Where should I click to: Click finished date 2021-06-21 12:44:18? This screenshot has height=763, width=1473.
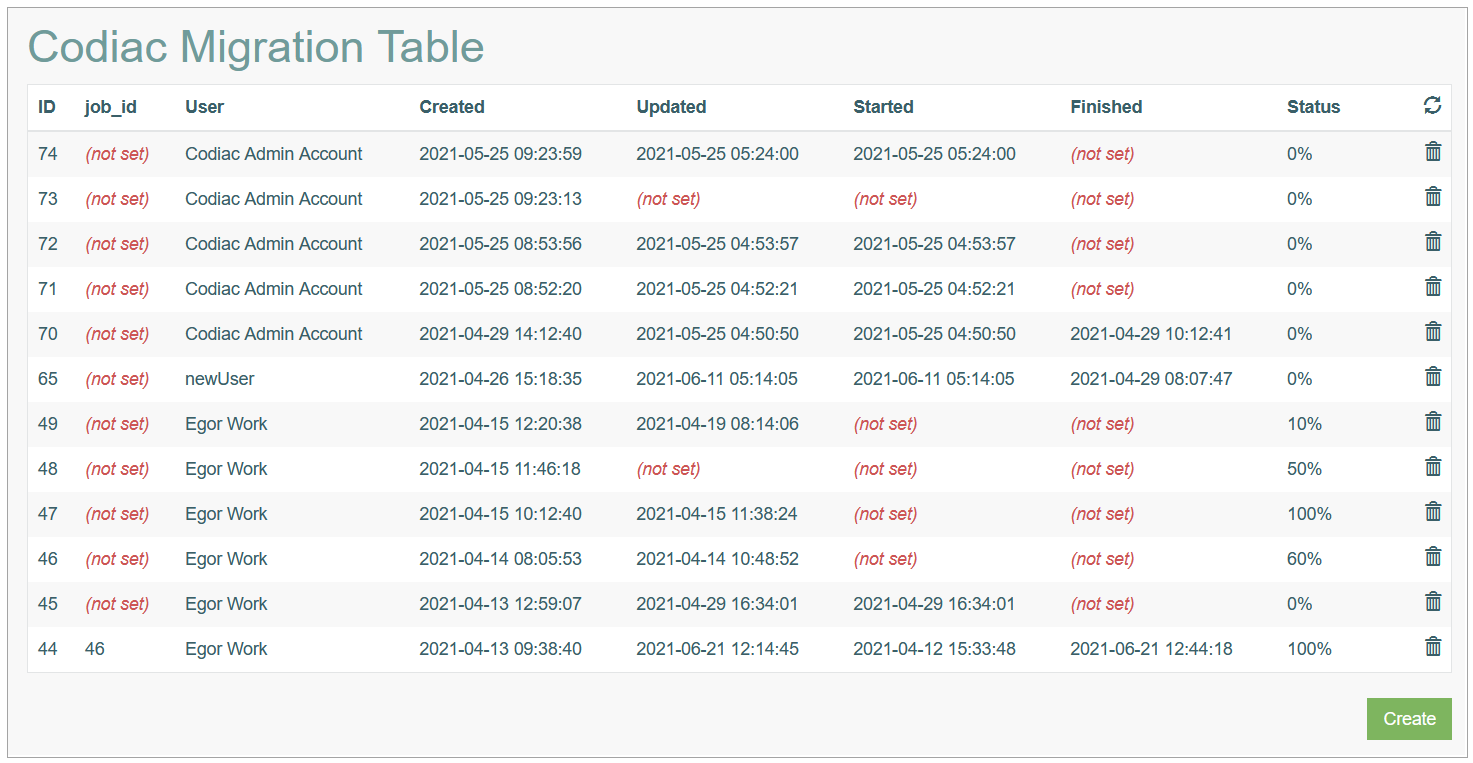coord(1151,649)
